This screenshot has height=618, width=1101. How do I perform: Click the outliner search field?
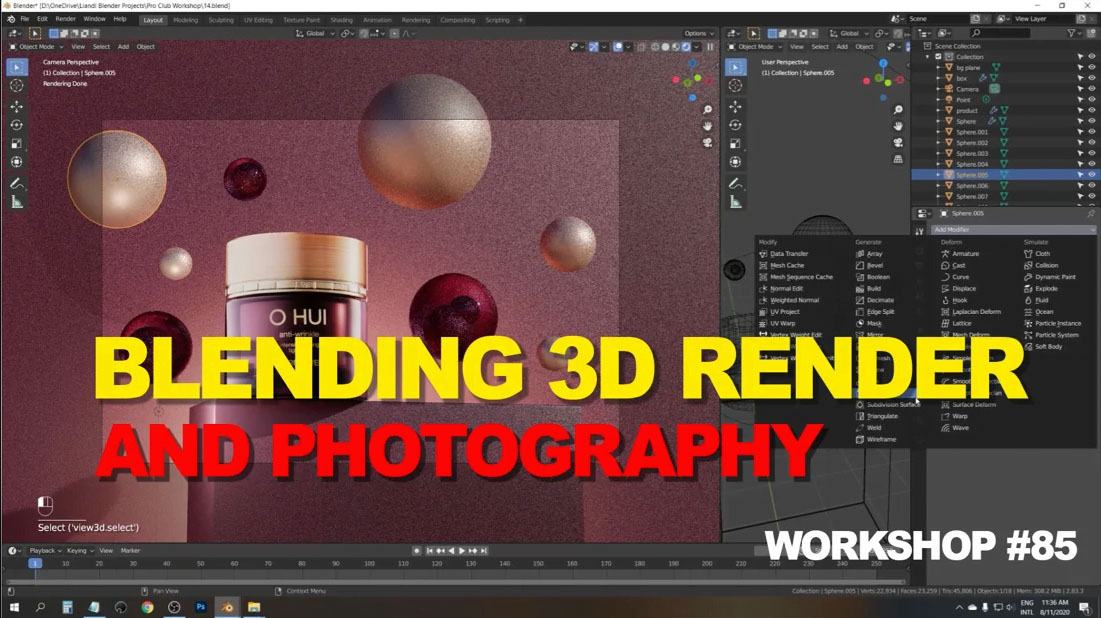[x=1001, y=33]
